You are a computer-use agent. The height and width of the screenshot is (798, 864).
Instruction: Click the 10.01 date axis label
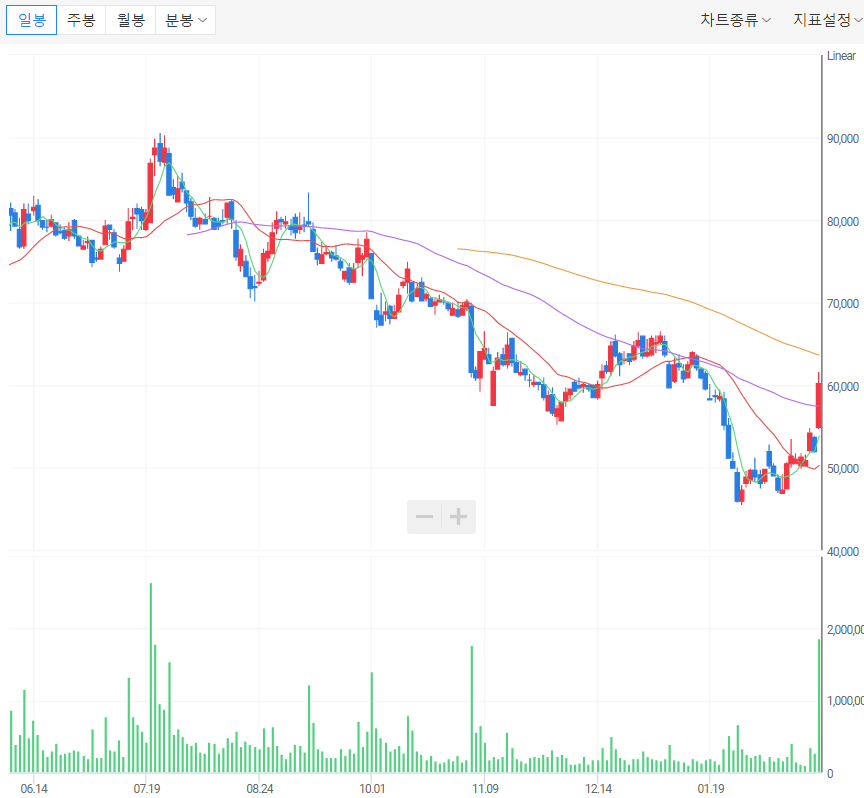(x=372, y=789)
